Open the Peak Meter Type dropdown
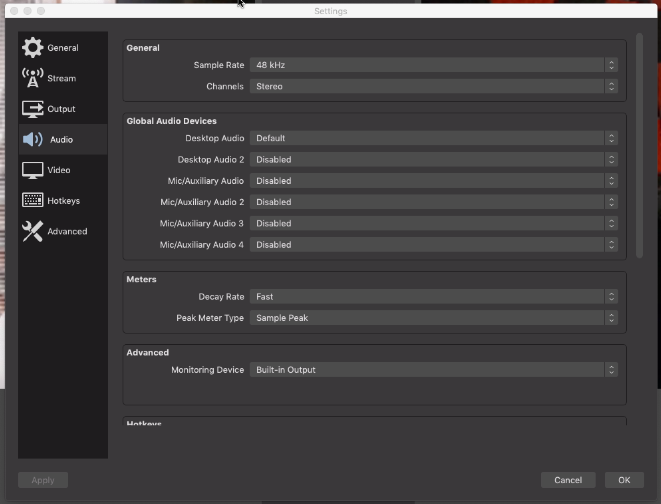This screenshot has width=661, height=504. click(x=434, y=318)
